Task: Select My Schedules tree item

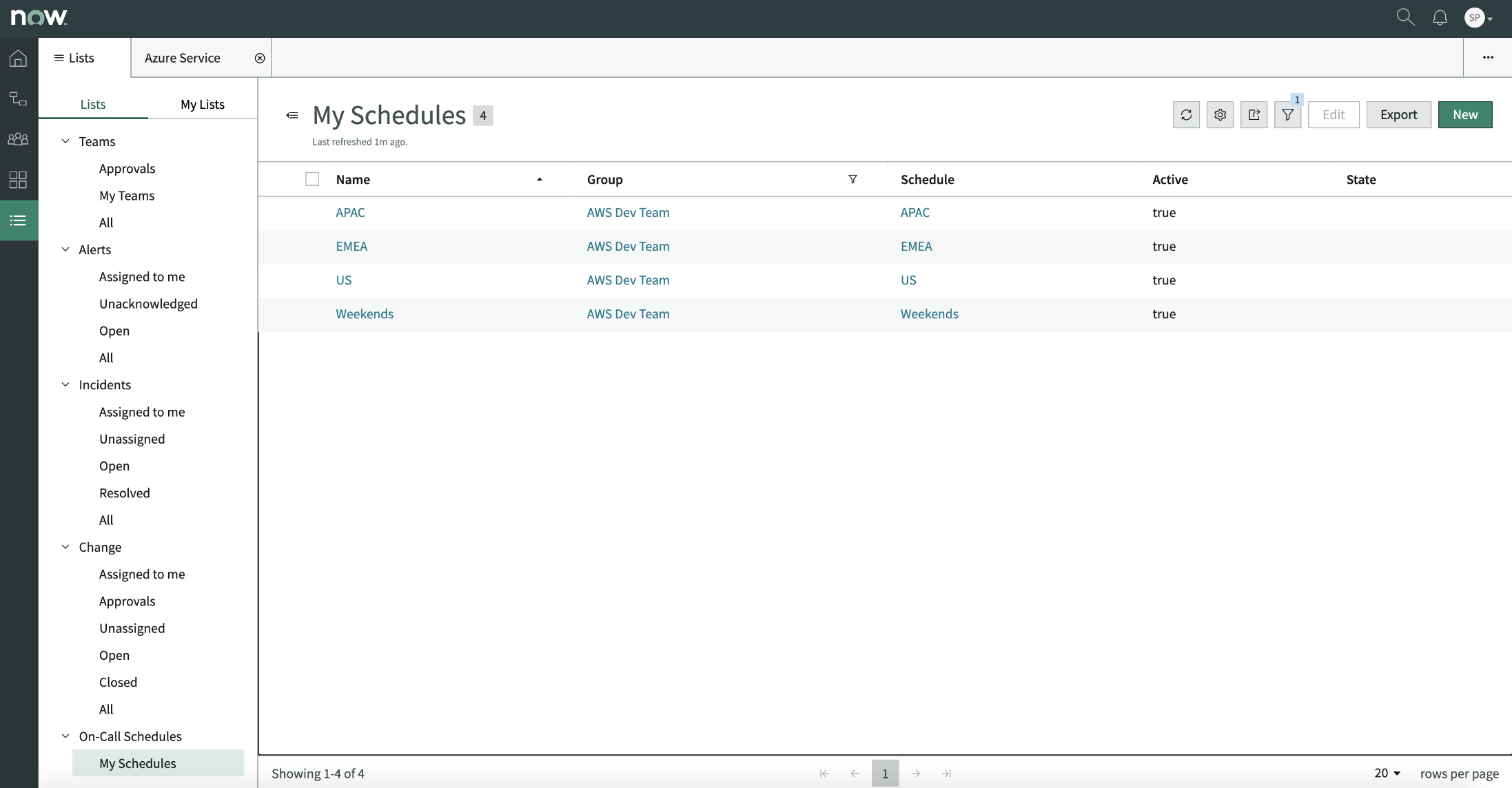Action: (x=158, y=763)
